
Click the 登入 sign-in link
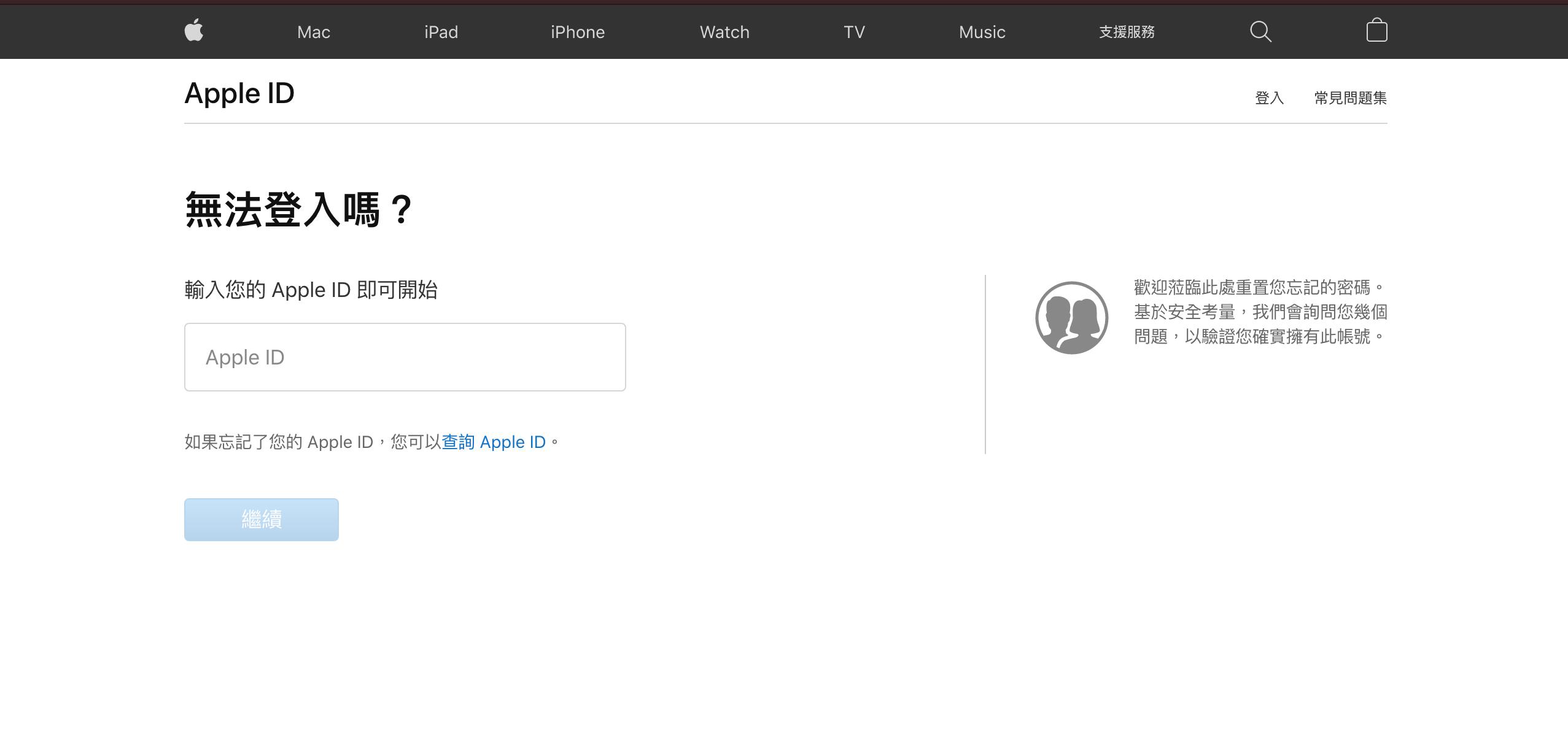point(1269,98)
